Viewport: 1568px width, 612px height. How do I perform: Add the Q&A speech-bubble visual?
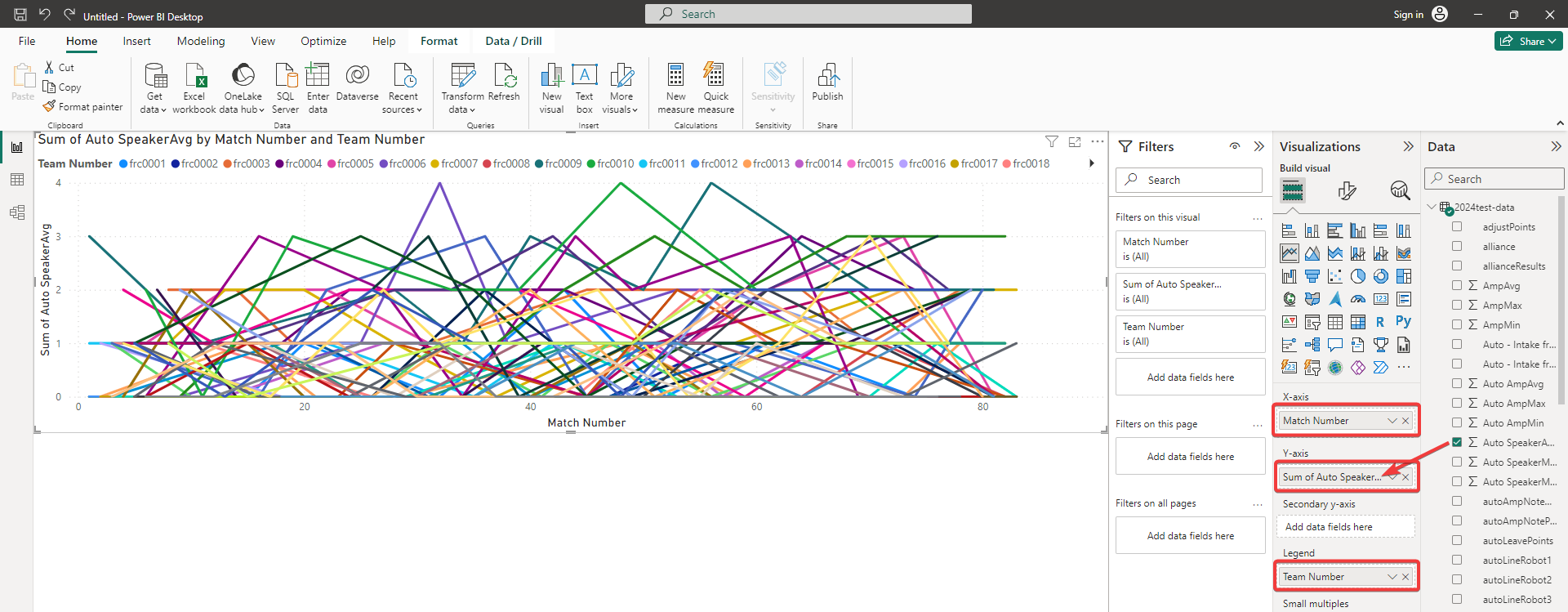point(1335,345)
